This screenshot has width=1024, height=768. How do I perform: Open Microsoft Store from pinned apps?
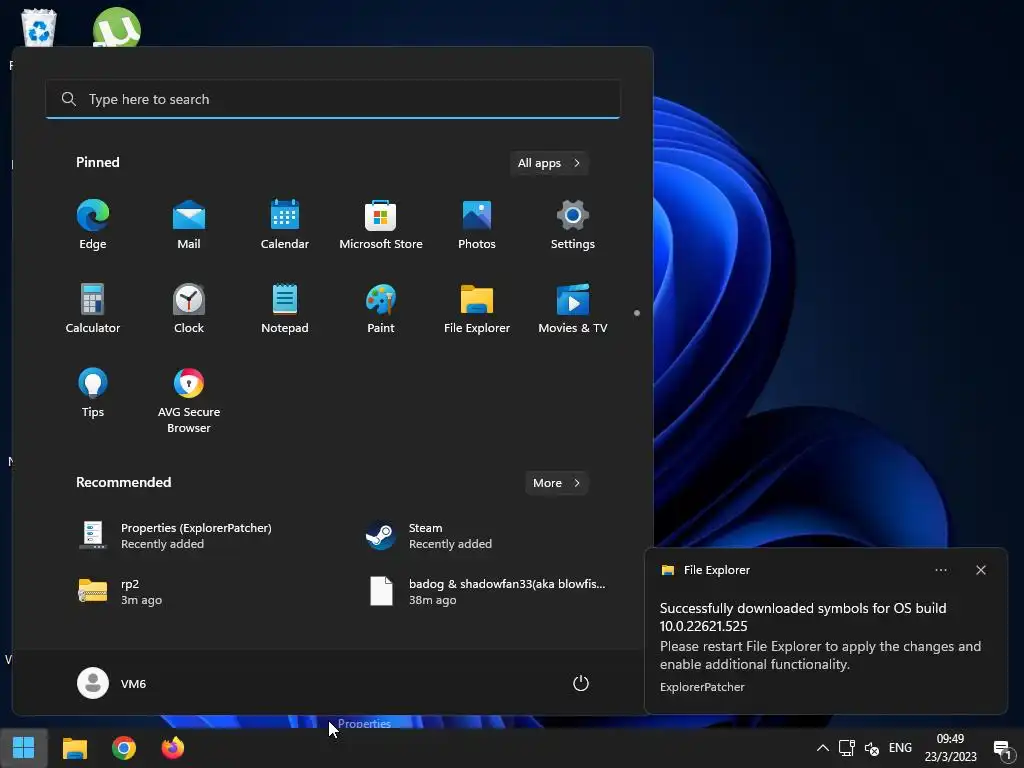381,225
